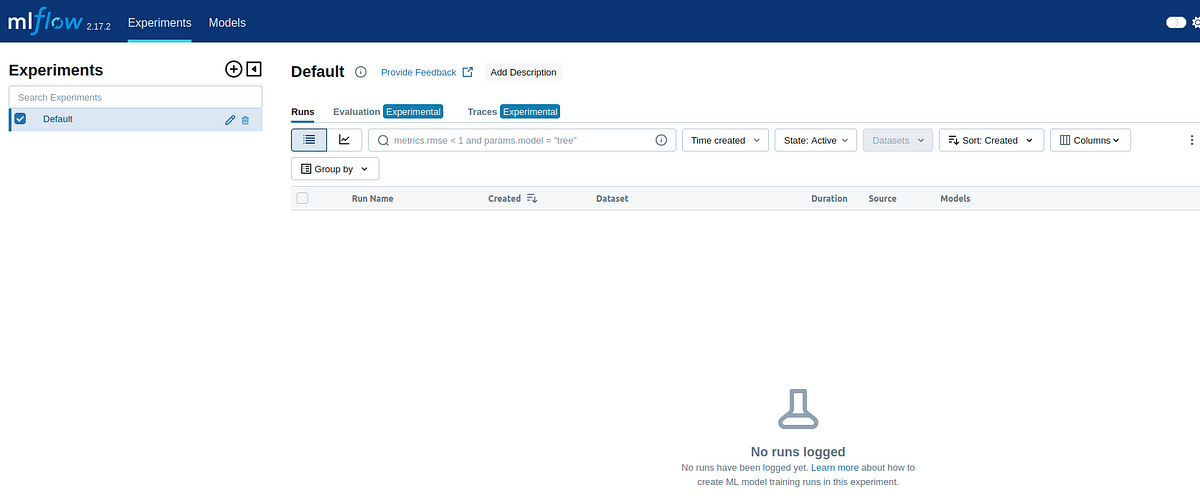
Task: Toggle the theme switch in header
Action: pos(1176,22)
